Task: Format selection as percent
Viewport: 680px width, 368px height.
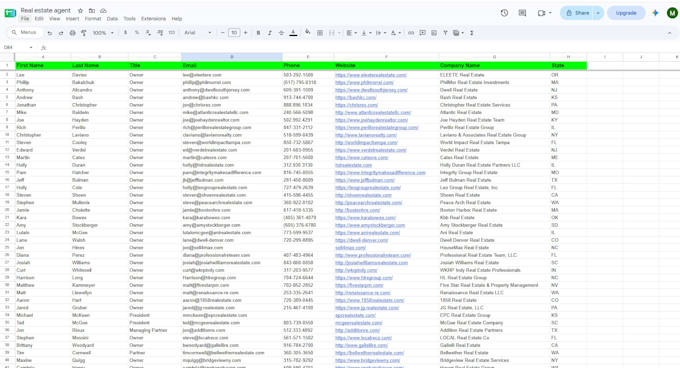Action: pyautogui.click(x=137, y=33)
